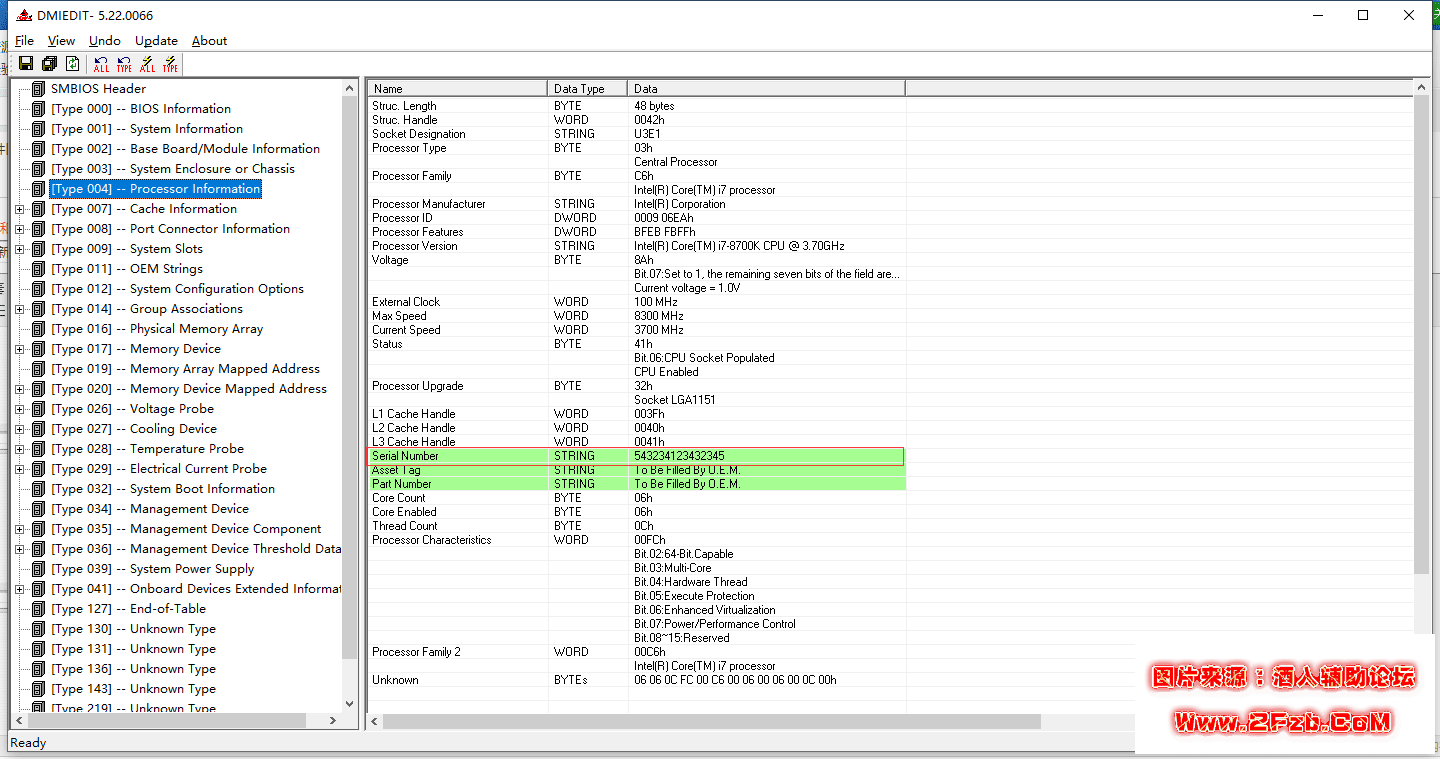Image resolution: width=1440 pixels, height=759 pixels.
Task: Select the Asset Tag row name
Action: click(x=396, y=470)
